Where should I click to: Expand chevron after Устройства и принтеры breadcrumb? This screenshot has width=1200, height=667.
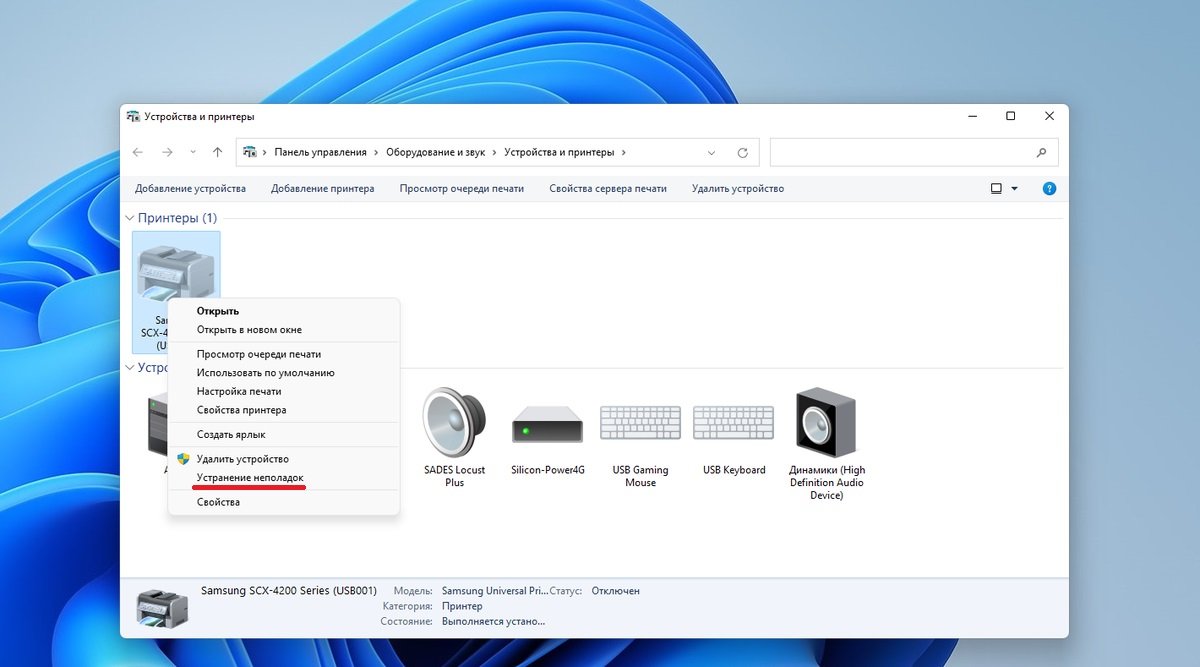pos(624,152)
